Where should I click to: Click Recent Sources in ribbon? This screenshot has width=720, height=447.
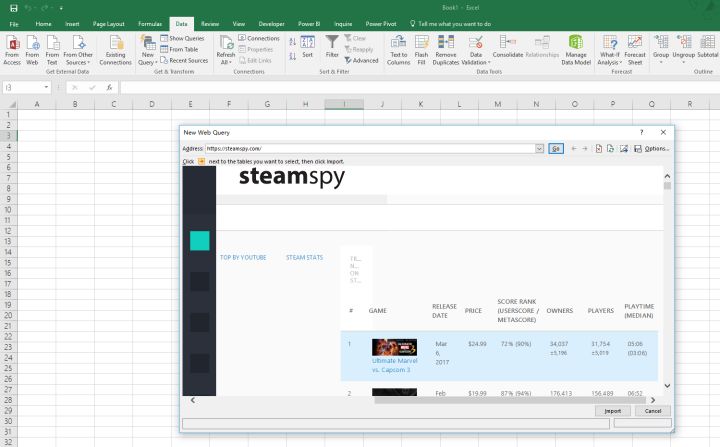(x=184, y=60)
